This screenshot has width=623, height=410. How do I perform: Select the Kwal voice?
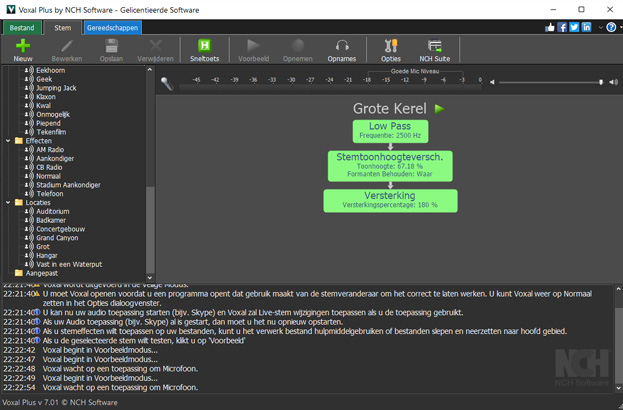43,106
